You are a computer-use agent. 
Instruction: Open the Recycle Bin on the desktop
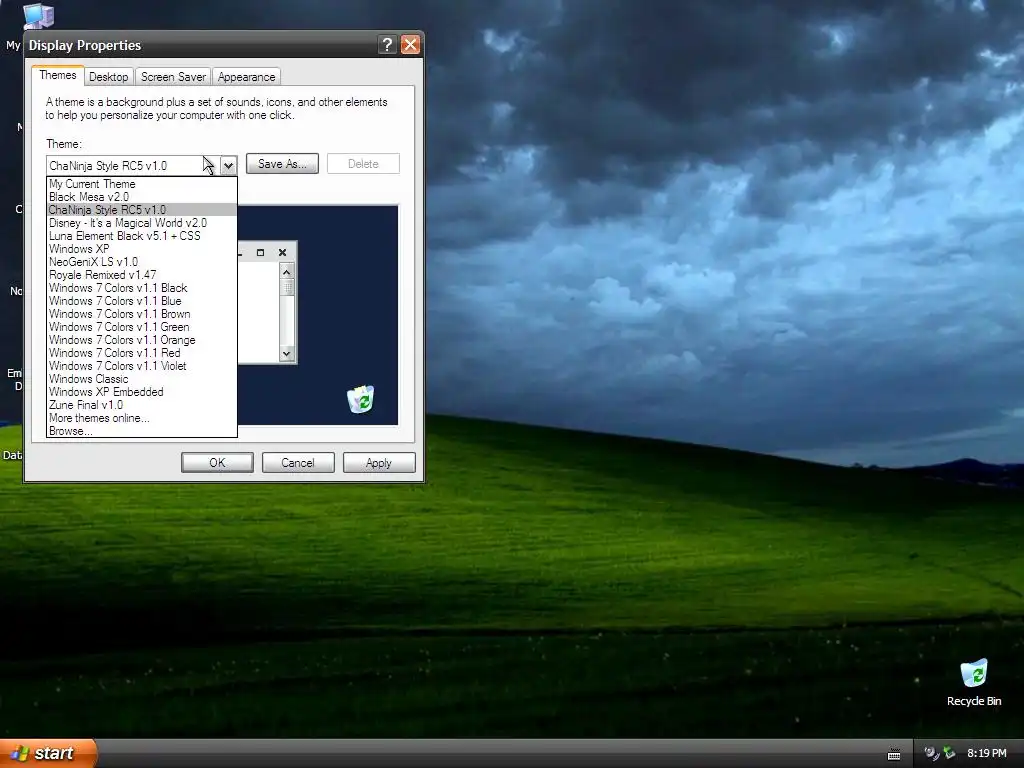(973, 682)
